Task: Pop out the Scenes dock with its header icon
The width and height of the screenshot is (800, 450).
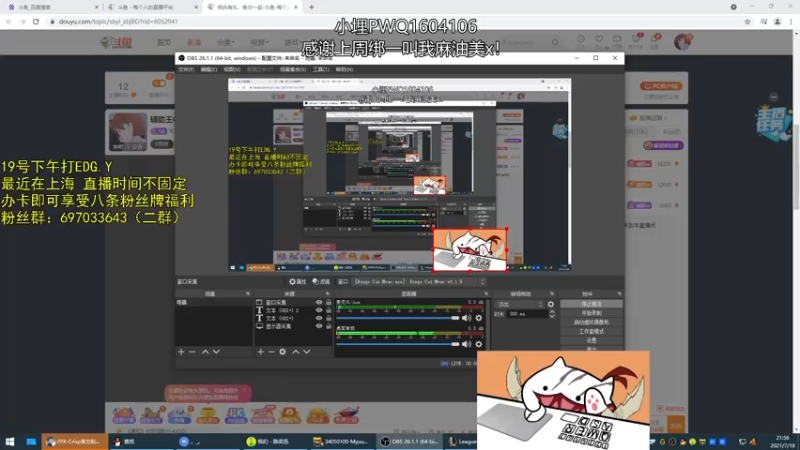Action: click(x=248, y=294)
